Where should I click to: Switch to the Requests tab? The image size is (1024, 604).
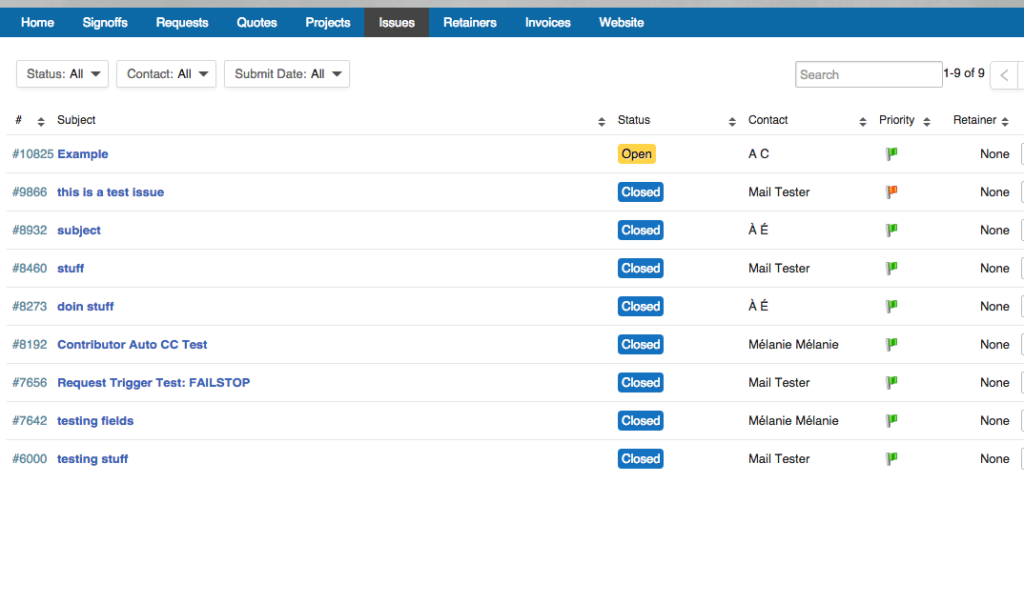(x=182, y=22)
